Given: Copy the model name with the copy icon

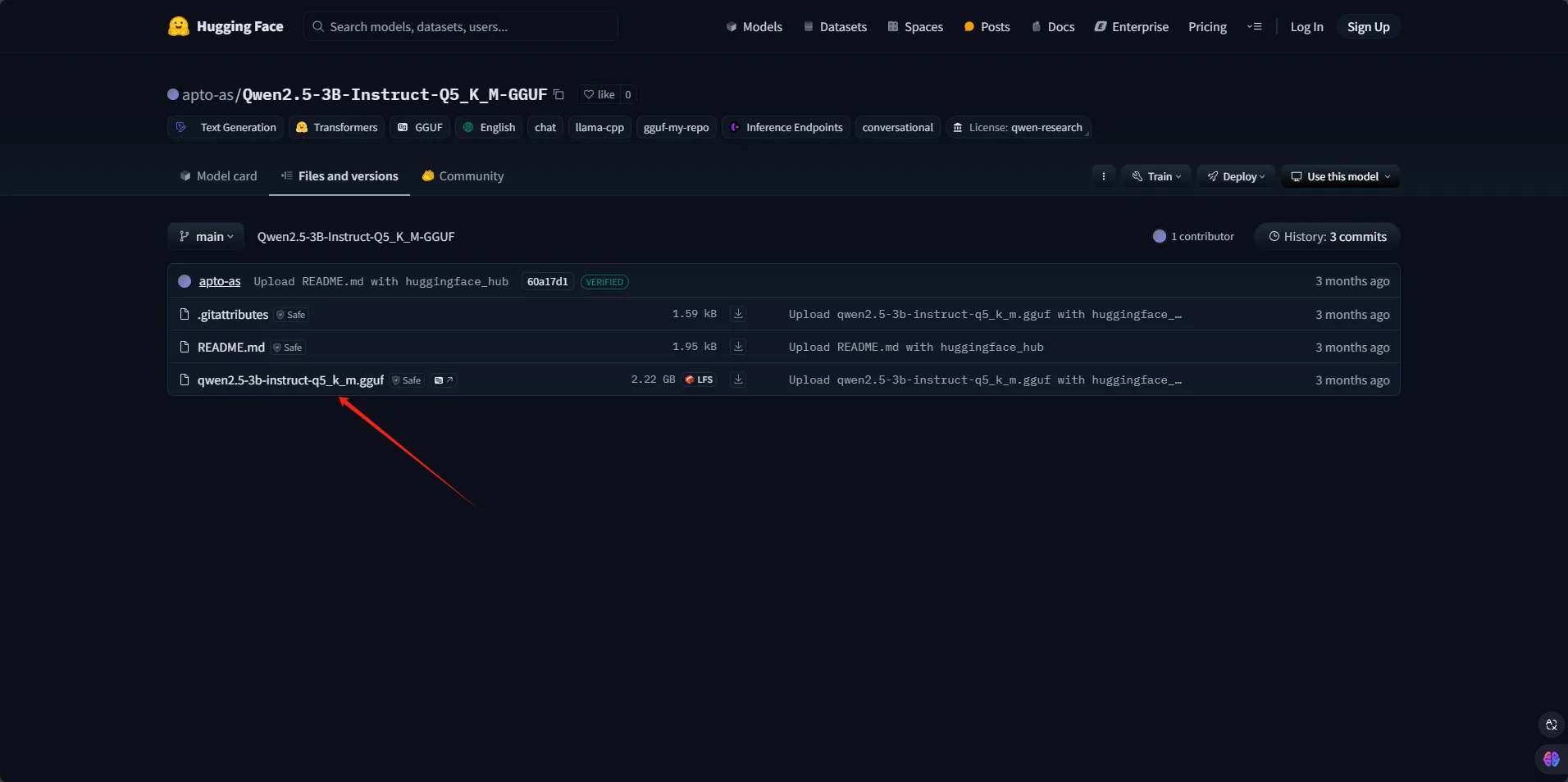Looking at the screenshot, I should (558, 94).
